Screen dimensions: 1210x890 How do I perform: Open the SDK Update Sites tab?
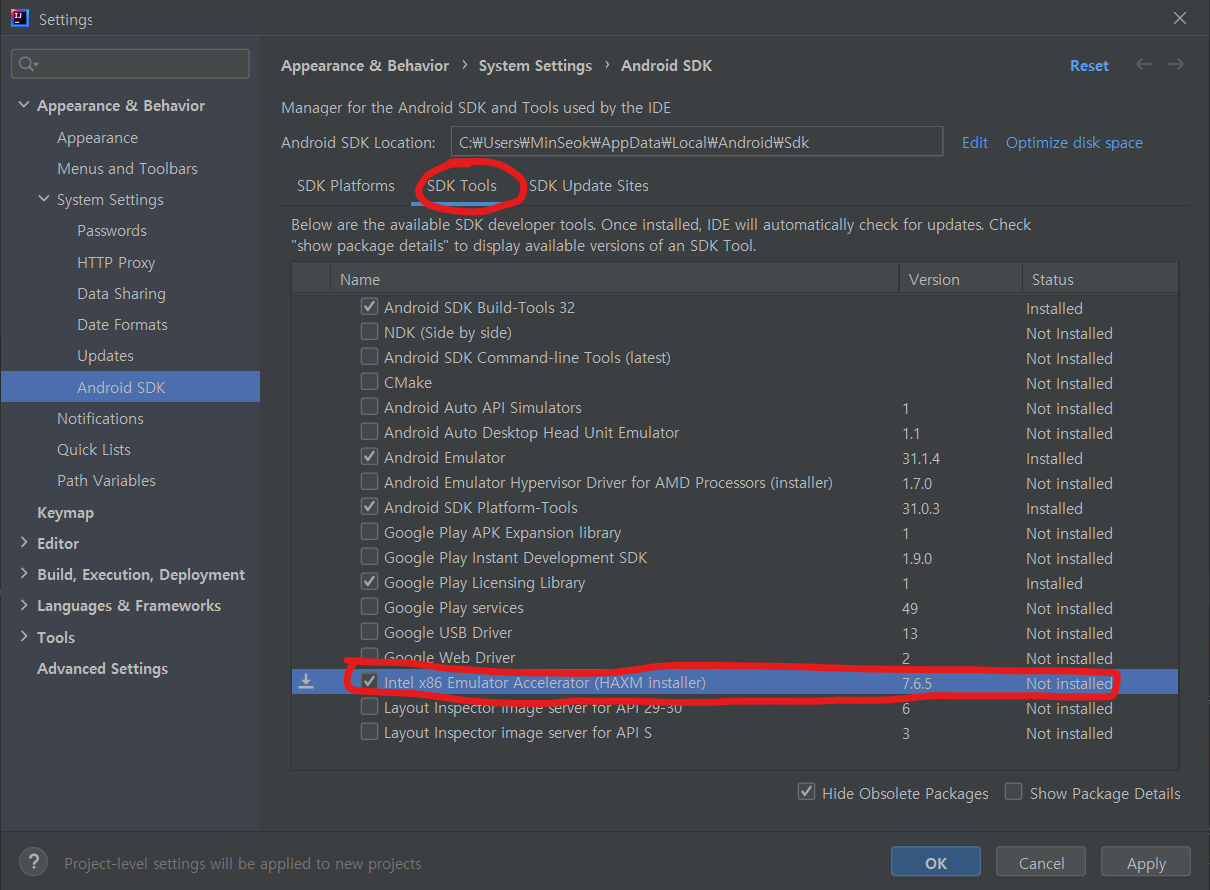[588, 186]
